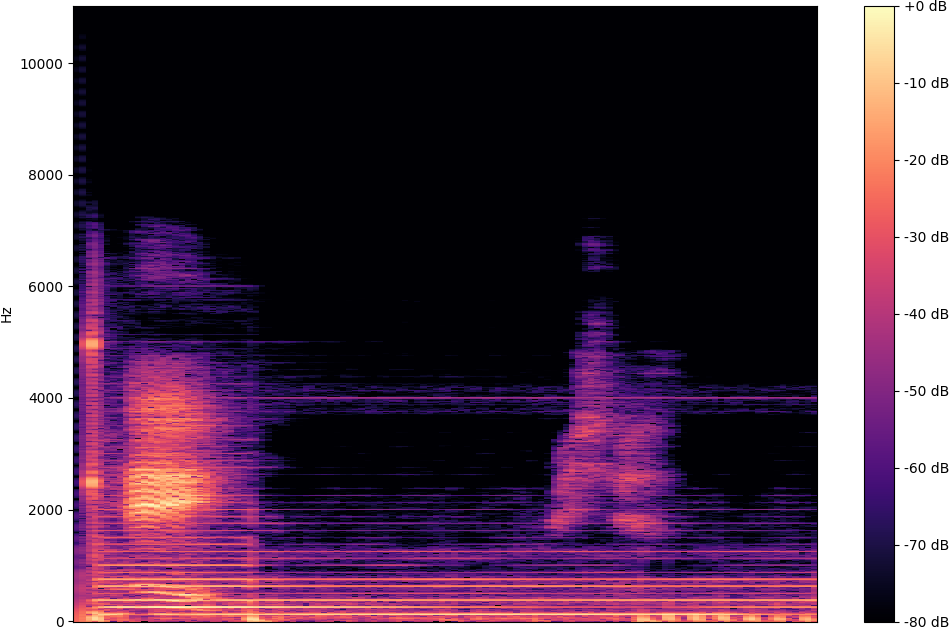The width and height of the screenshot is (949, 630).
Task: Click the 2000 frequency tick label
Action: (45, 510)
